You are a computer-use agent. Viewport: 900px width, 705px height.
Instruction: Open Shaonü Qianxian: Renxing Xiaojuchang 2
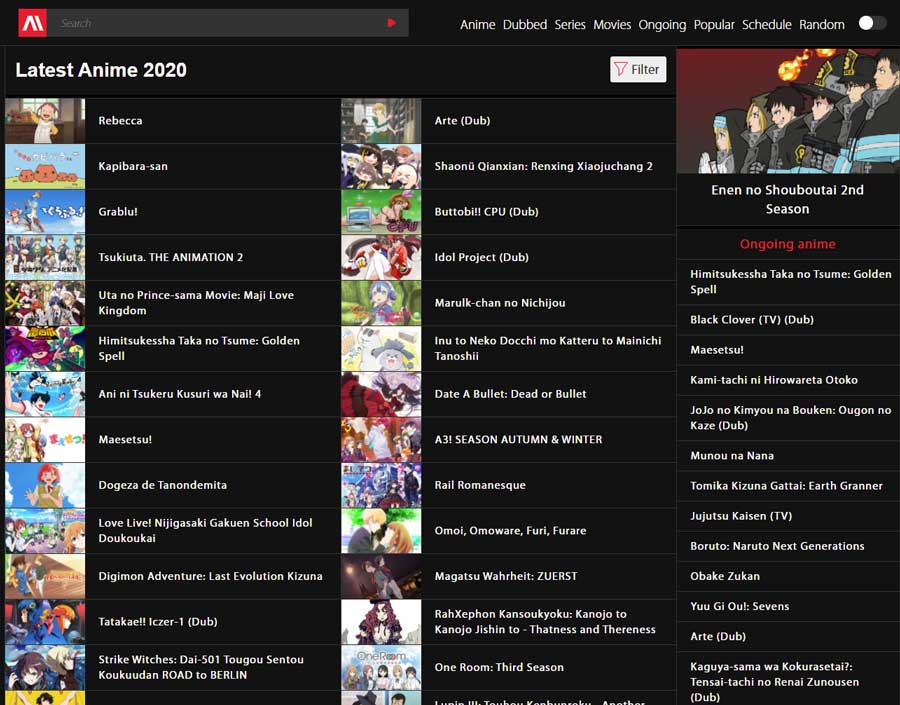click(x=544, y=166)
